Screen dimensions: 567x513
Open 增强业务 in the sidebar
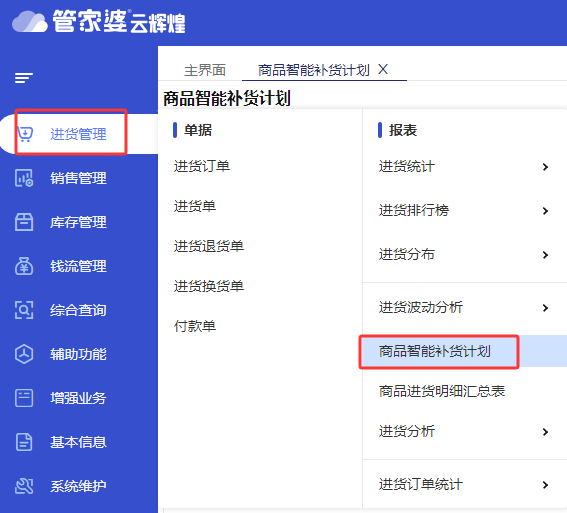click(x=78, y=398)
